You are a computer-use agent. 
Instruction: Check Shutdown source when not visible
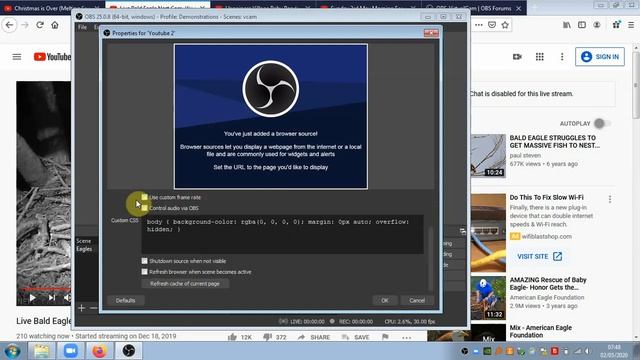144,261
